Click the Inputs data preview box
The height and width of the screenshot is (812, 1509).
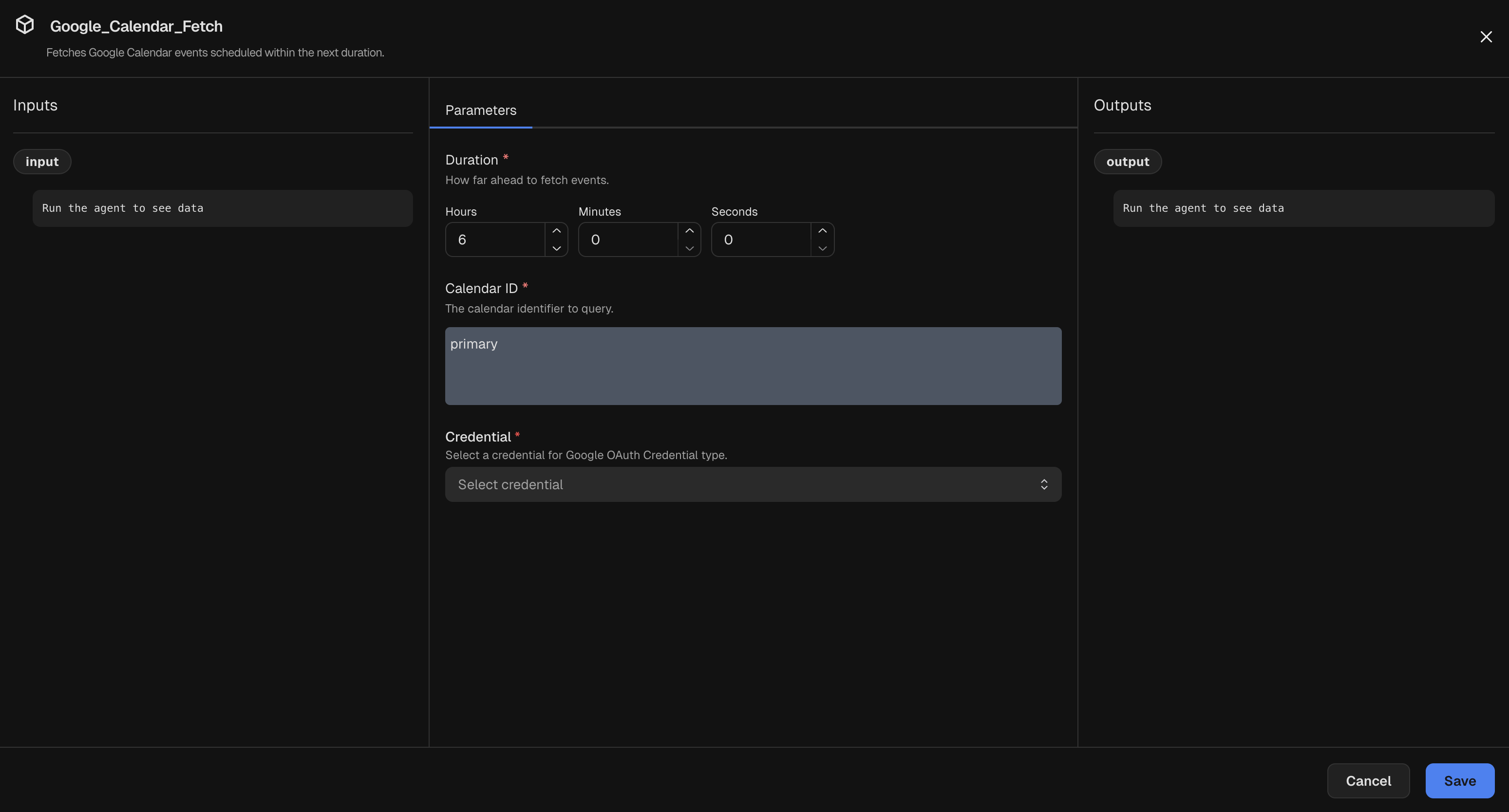(x=223, y=208)
